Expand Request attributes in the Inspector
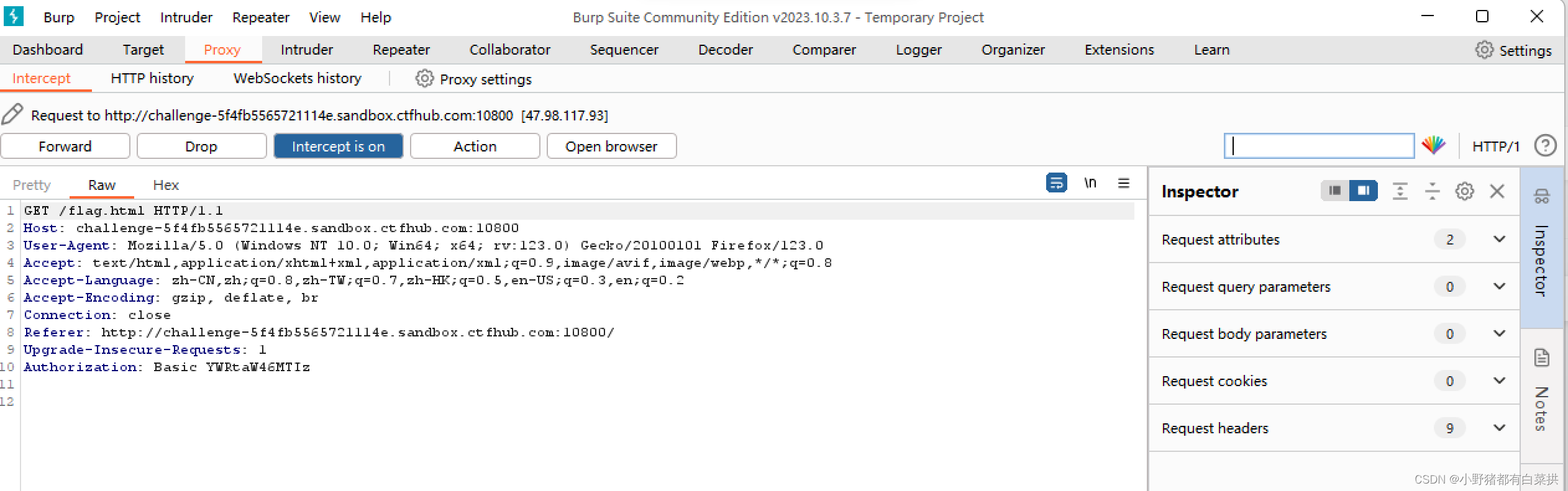Viewport: 1568px width, 491px height. [1499, 239]
